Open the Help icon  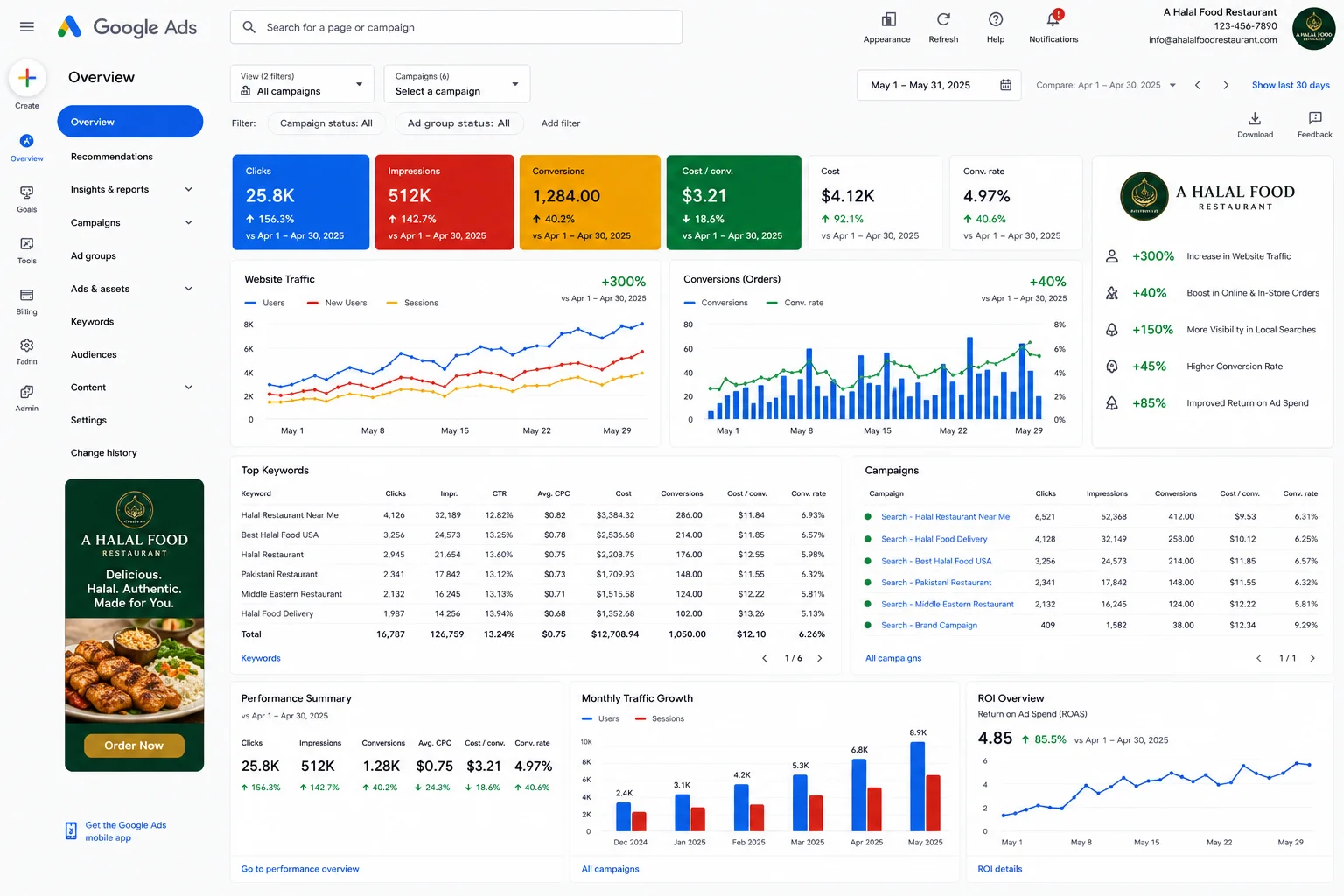pos(996,19)
